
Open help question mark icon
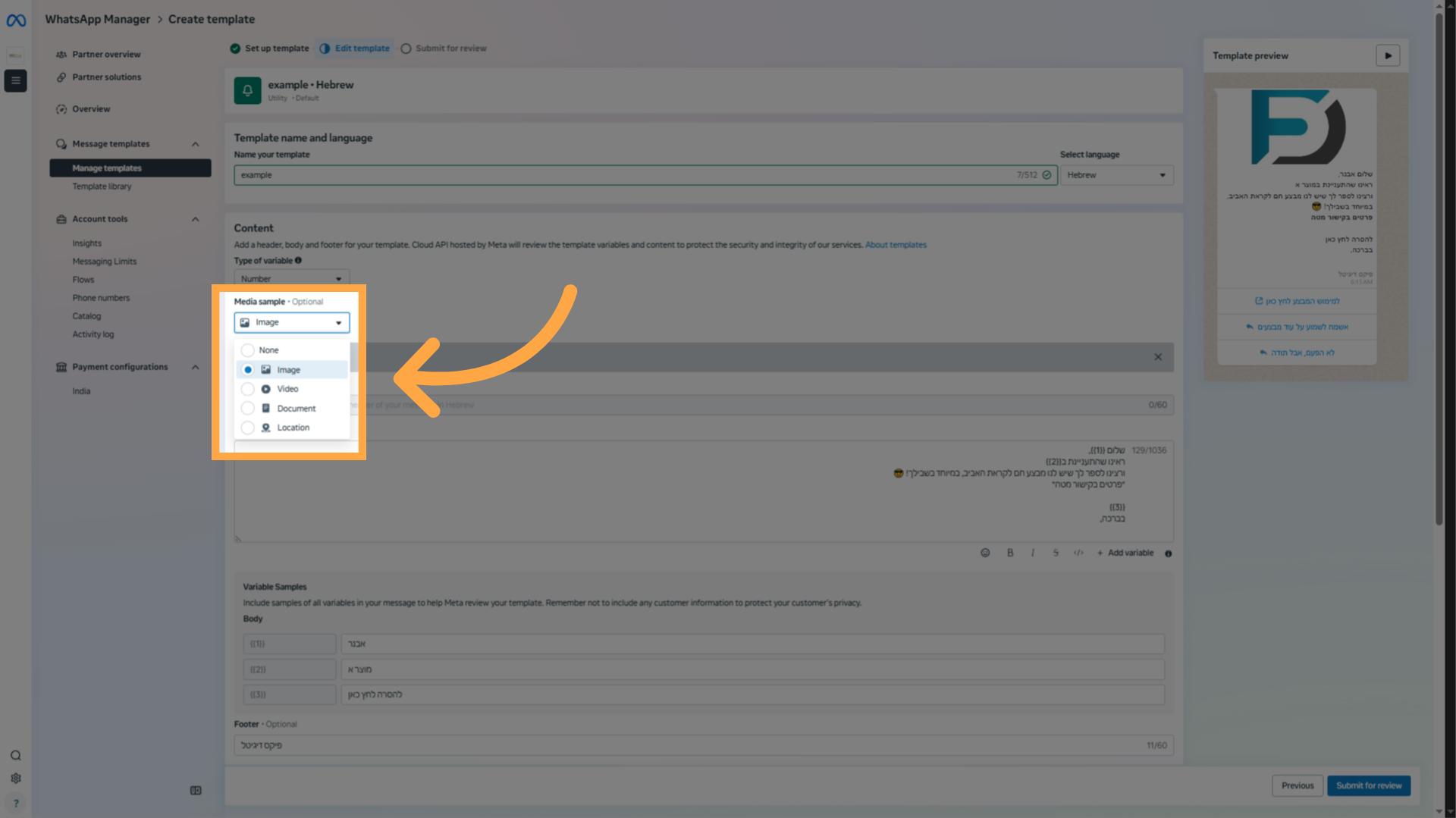tap(15, 803)
